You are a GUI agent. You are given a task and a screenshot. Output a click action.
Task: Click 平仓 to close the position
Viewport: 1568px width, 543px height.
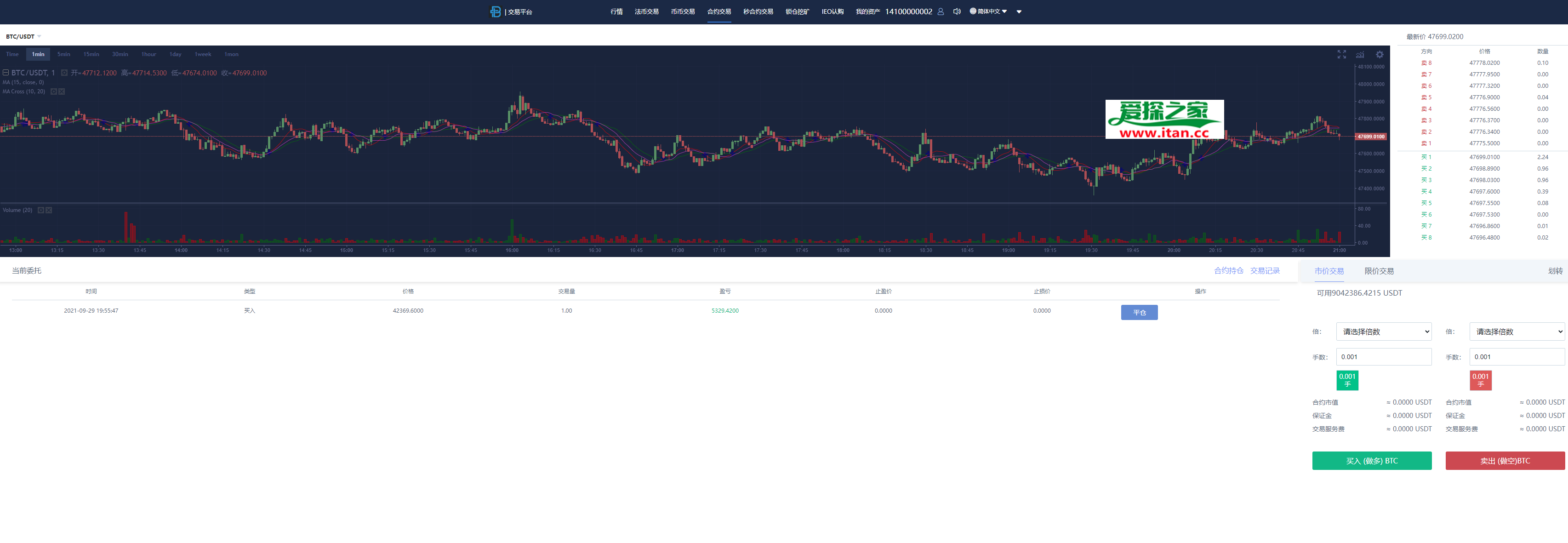(1139, 312)
